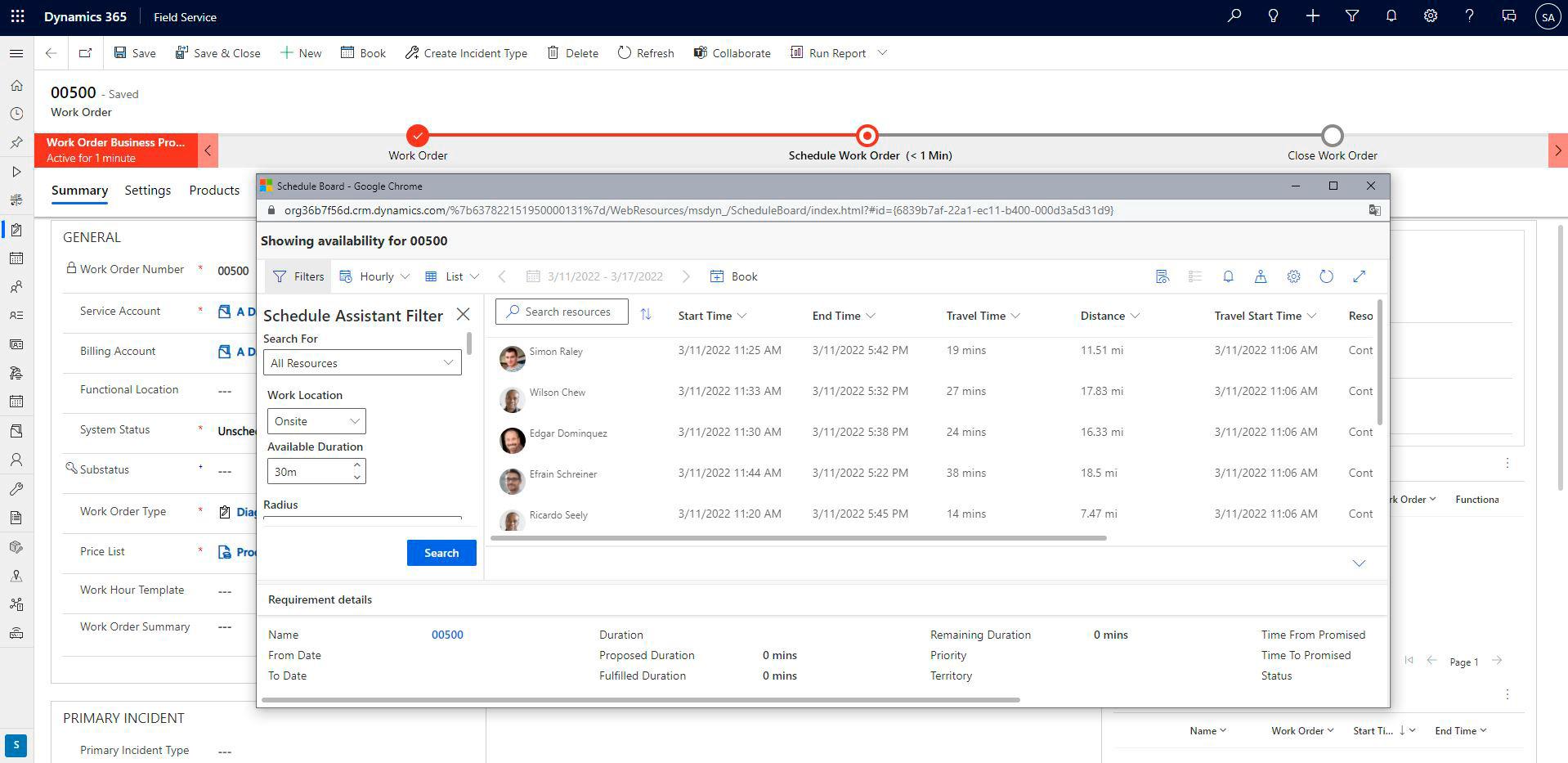Switch to the Settings tab
This screenshot has height=763, width=1568.
pos(148,190)
